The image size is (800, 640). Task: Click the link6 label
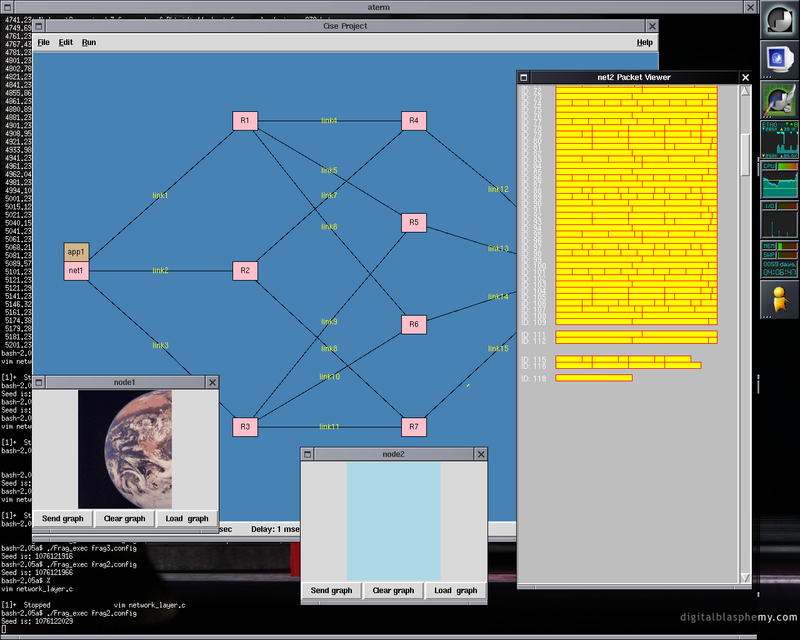pyautogui.click(x=329, y=227)
